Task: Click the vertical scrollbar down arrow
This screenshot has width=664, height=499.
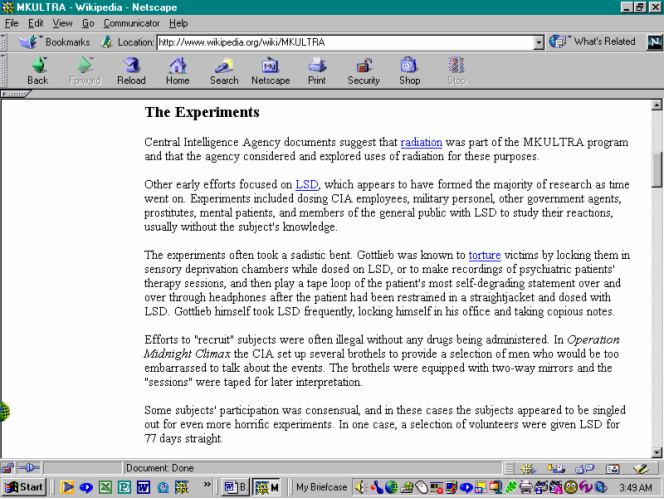Action: tap(657, 452)
